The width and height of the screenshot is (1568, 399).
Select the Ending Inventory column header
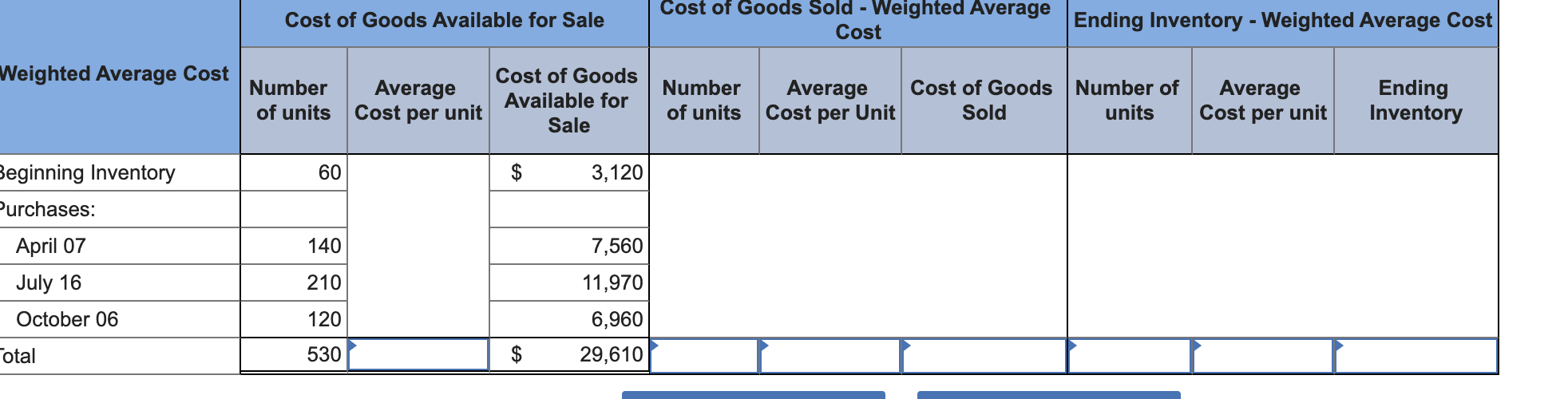[1416, 101]
